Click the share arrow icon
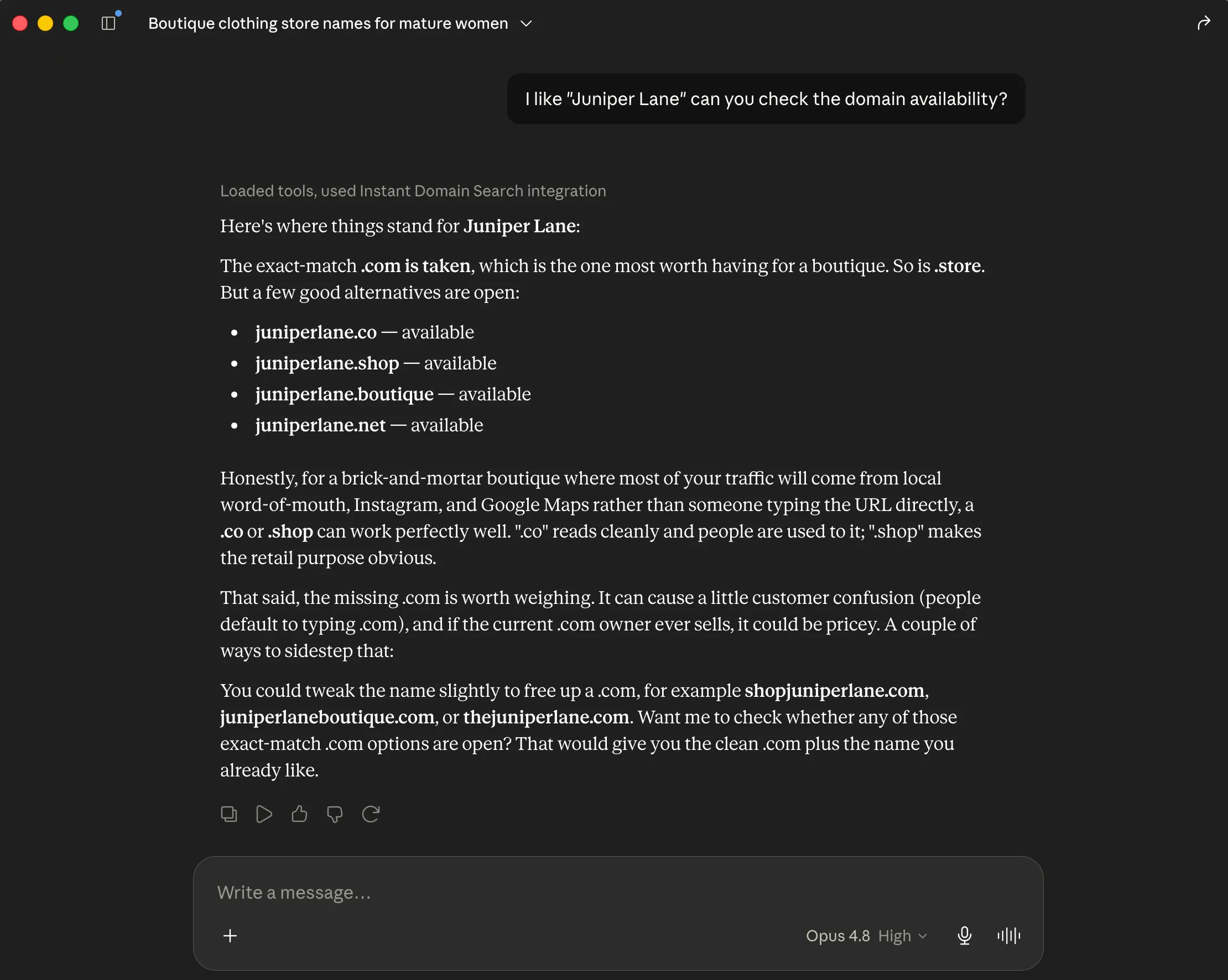The height and width of the screenshot is (980, 1228). [x=1203, y=23]
